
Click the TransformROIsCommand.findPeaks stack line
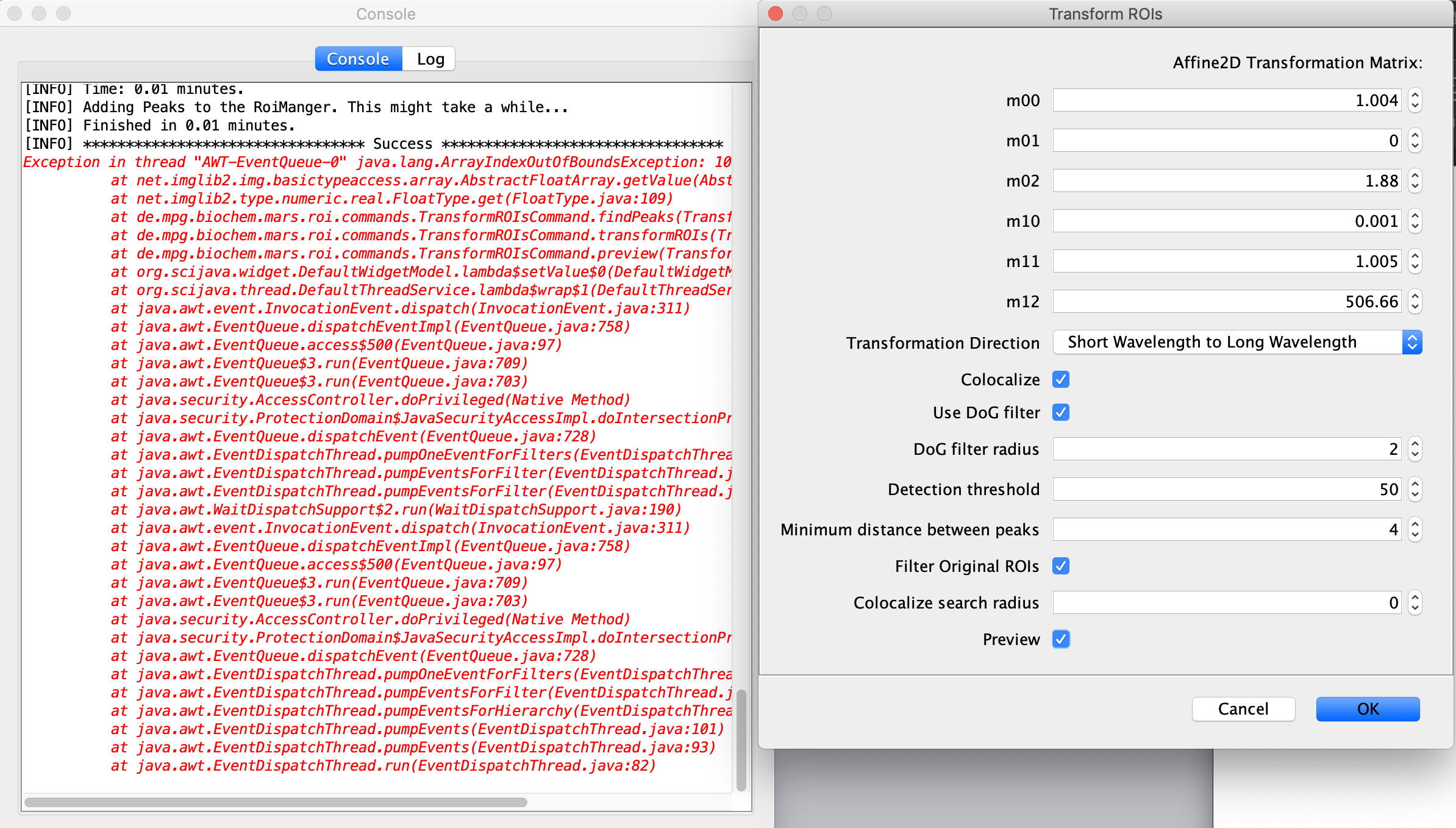[x=421, y=217]
